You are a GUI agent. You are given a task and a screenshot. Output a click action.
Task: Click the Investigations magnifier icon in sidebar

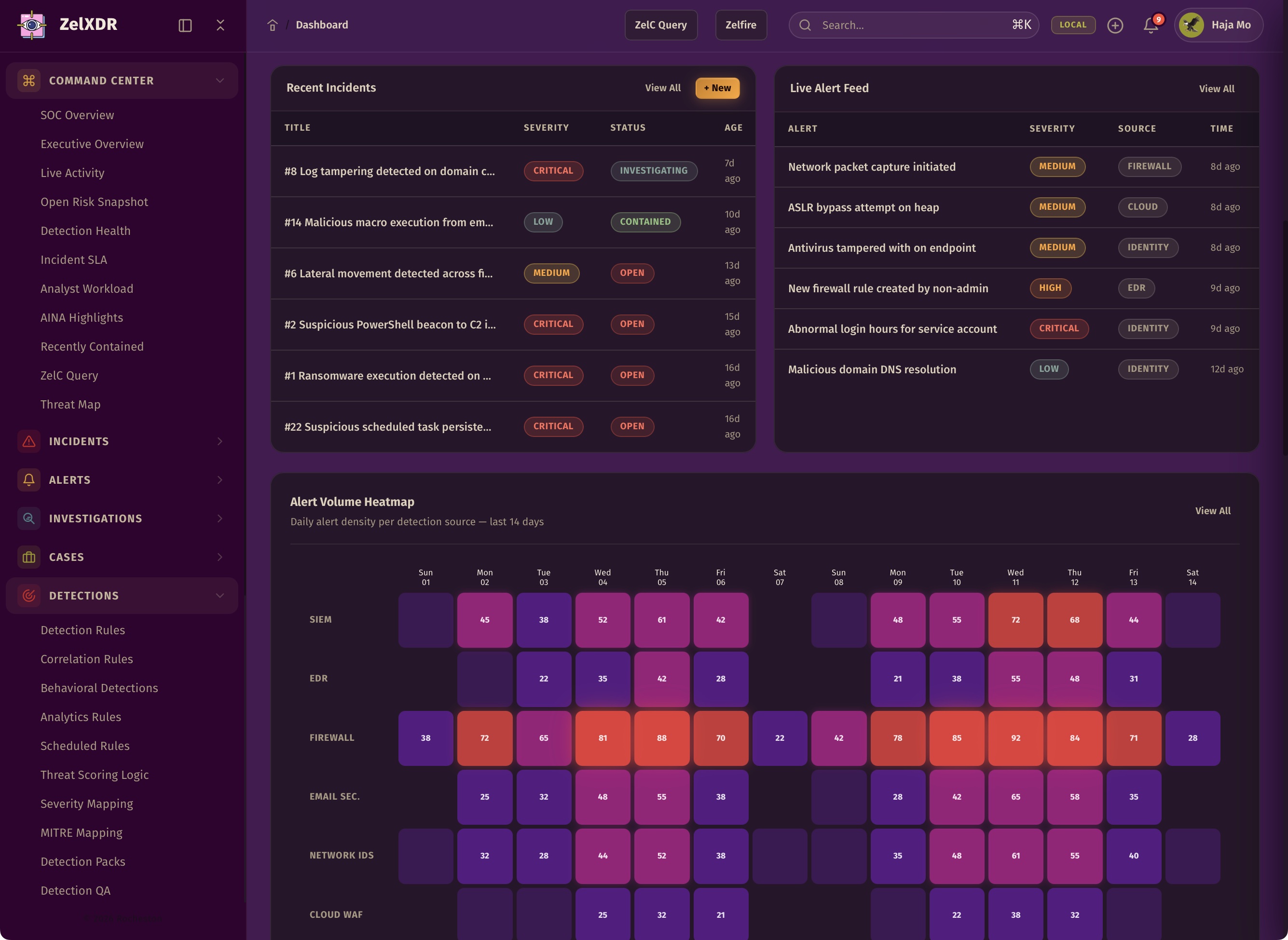tap(29, 518)
